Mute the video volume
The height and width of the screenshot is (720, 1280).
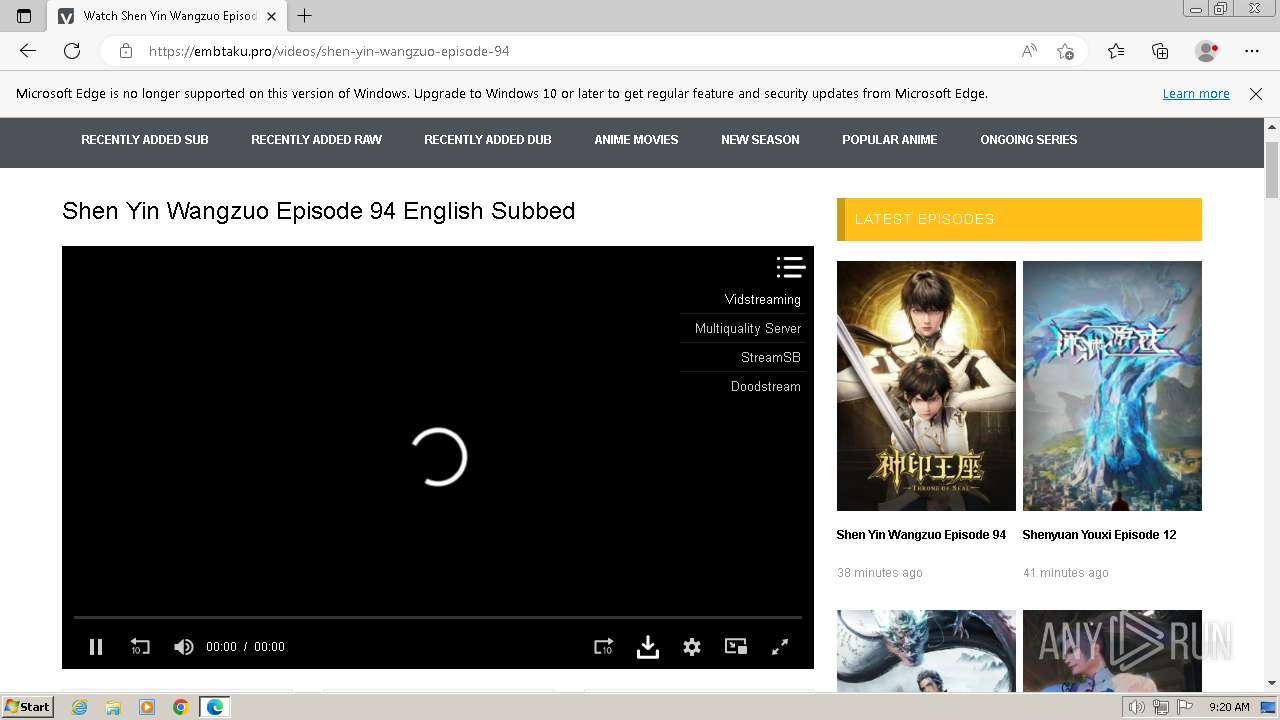coord(183,647)
